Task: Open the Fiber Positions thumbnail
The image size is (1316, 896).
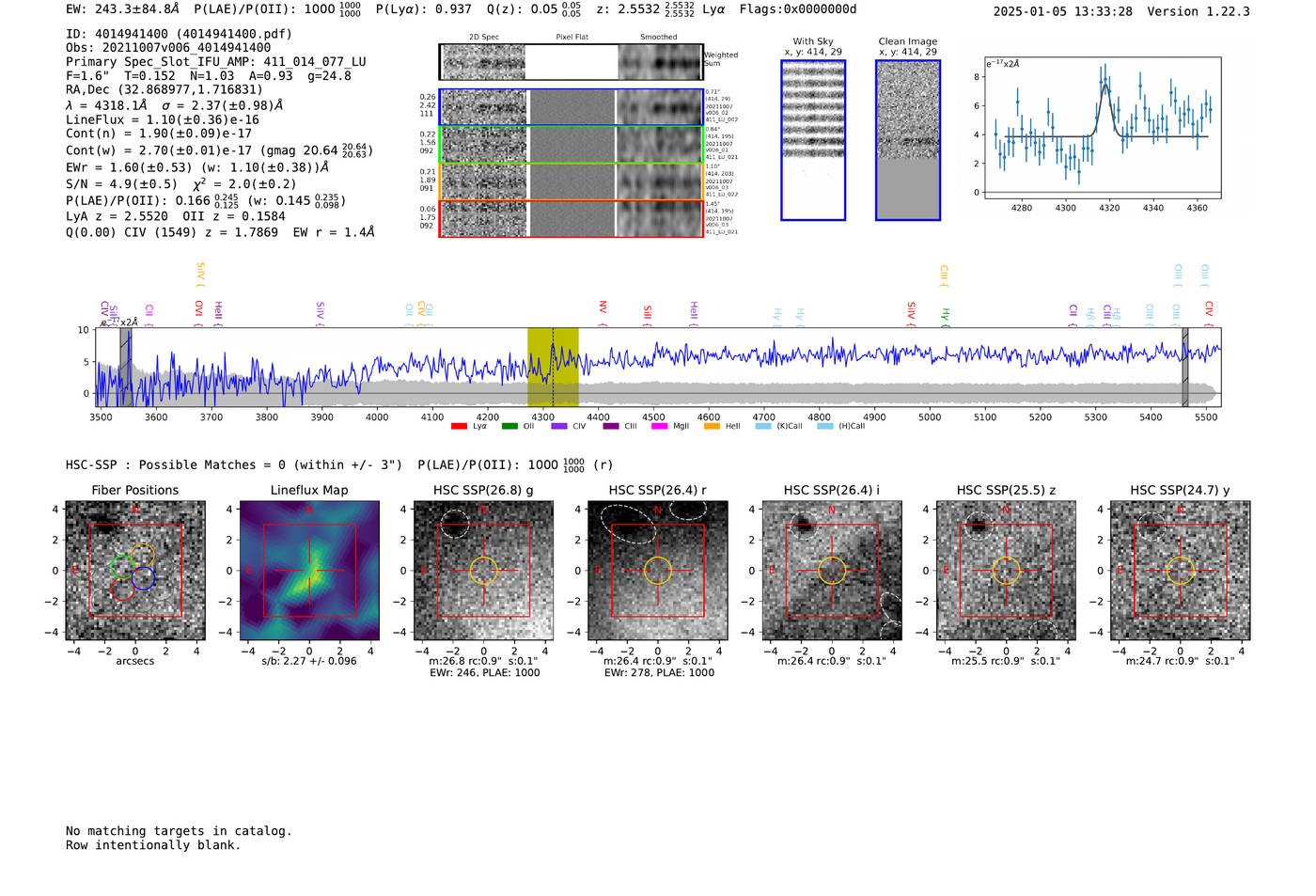Action: tap(135, 571)
